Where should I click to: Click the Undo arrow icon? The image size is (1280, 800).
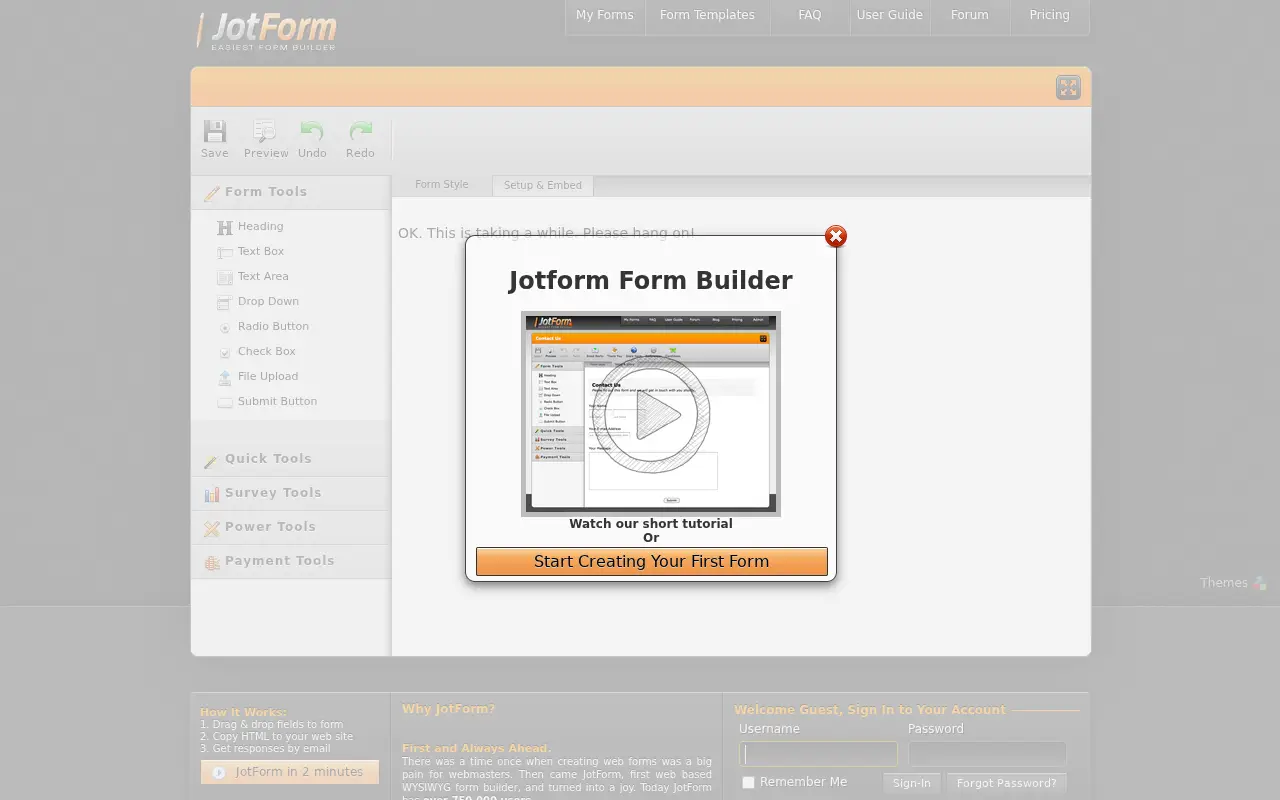tap(312, 132)
